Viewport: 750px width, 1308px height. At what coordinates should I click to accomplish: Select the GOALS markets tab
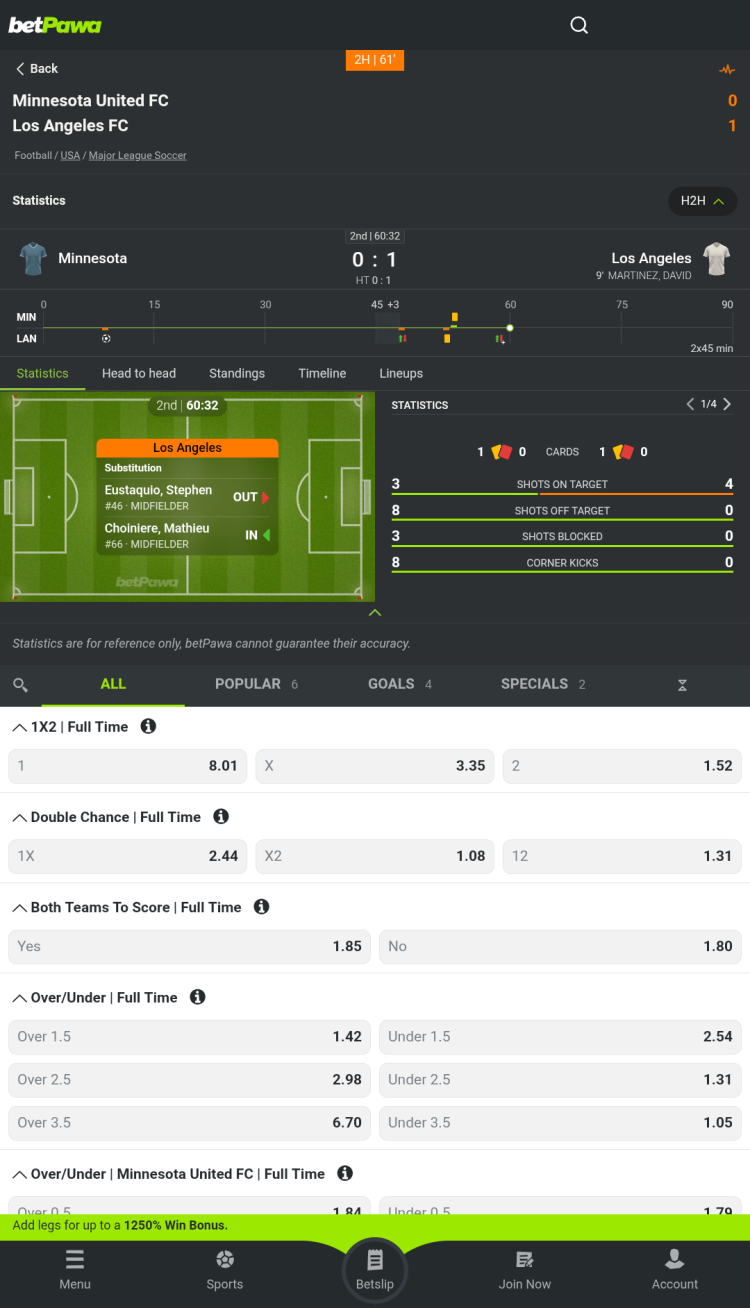point(391,684)
